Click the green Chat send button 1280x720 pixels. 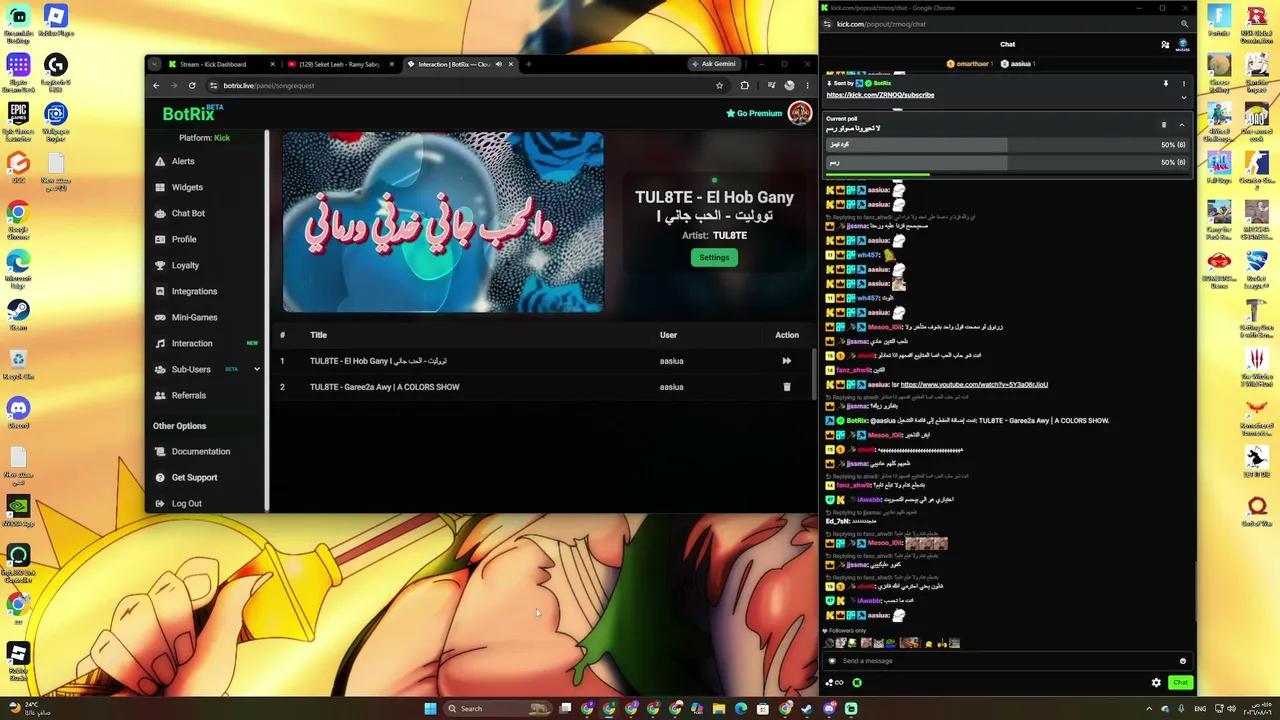1180,683
